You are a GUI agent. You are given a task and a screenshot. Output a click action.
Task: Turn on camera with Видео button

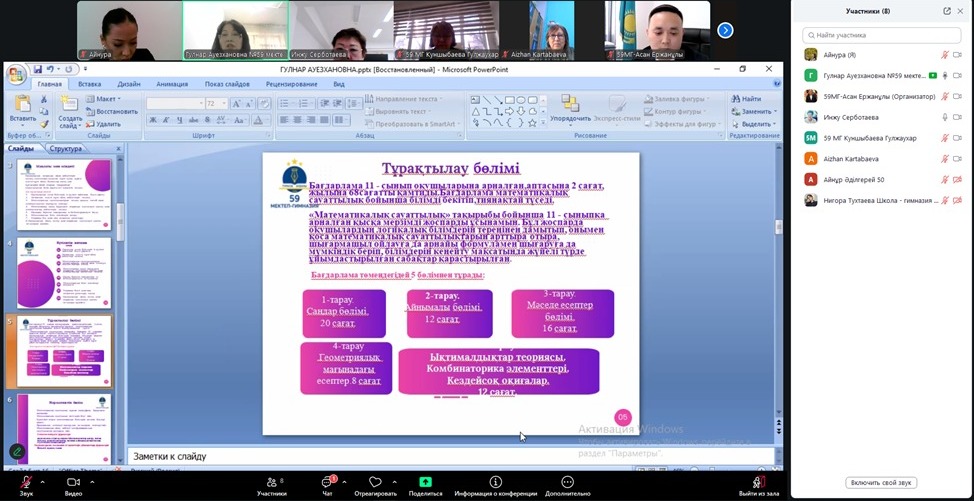[x=73, y=482]
